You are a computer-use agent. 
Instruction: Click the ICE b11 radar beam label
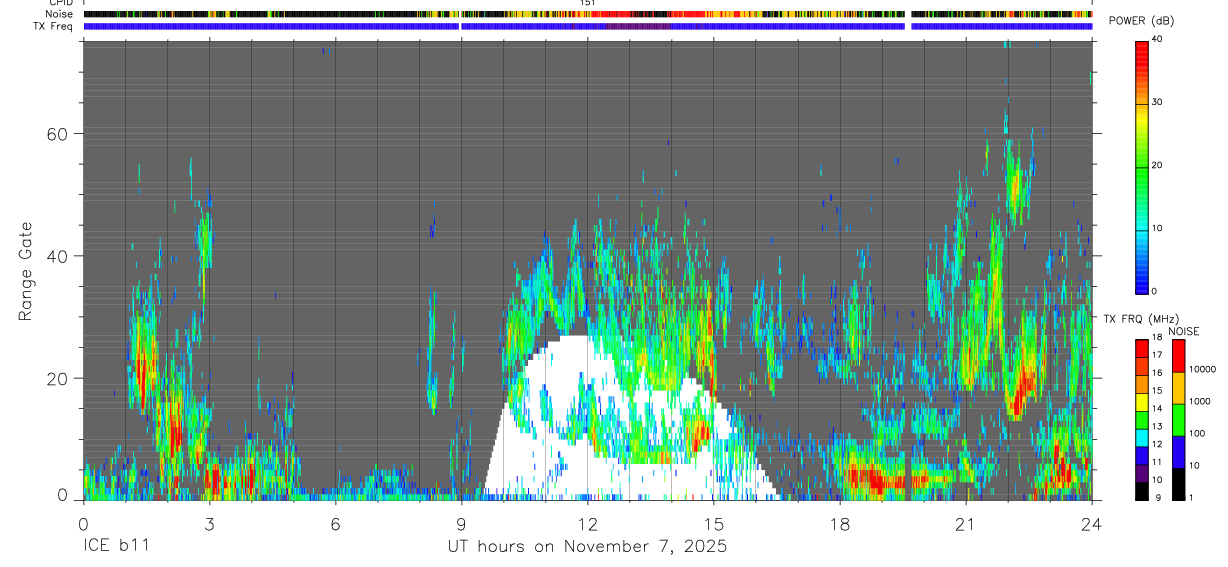coord(119,547)
